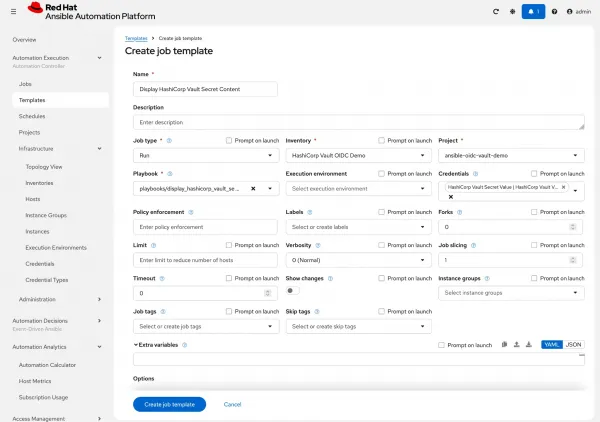This screenshot has height=422, width=600.
Task: Show help for Job tags
Action: [163, 311]
